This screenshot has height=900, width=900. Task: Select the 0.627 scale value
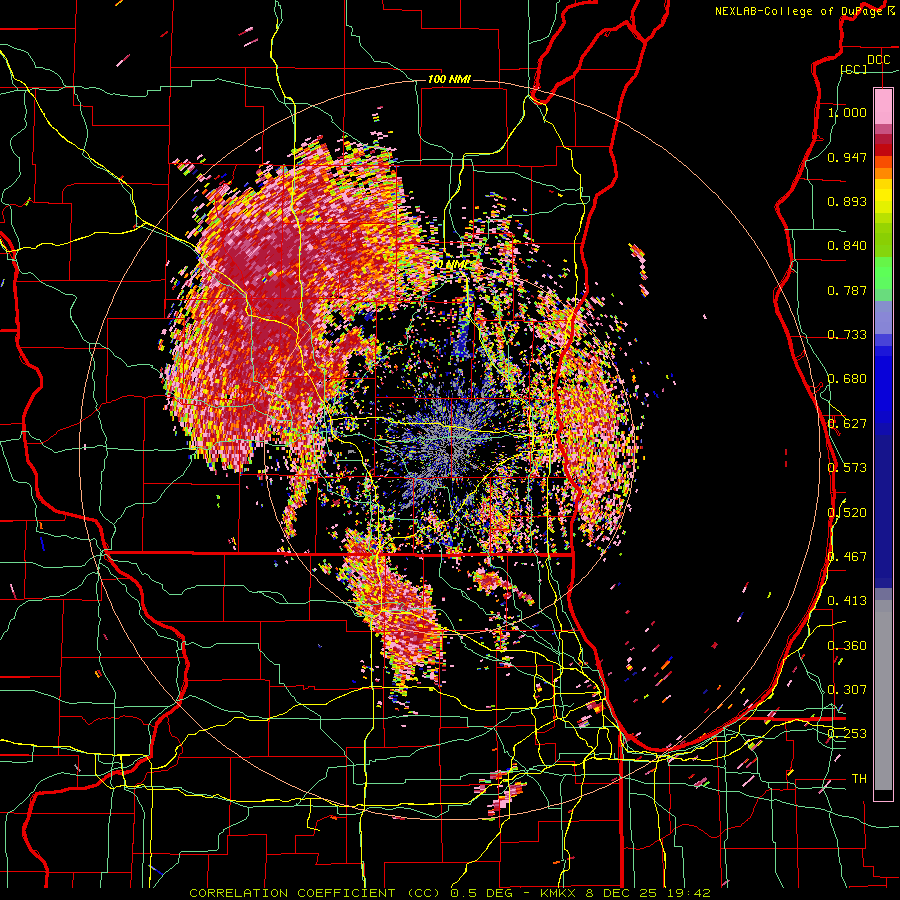click(x=847, y=424)
